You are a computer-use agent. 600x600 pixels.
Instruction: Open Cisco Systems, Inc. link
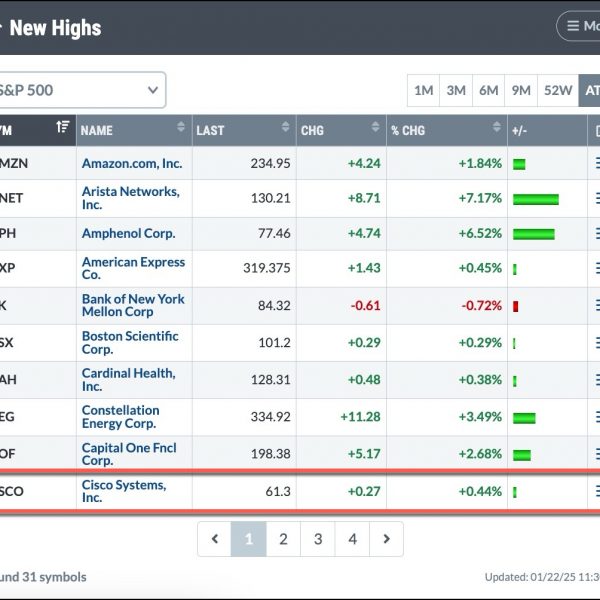[x=124, y=491]
